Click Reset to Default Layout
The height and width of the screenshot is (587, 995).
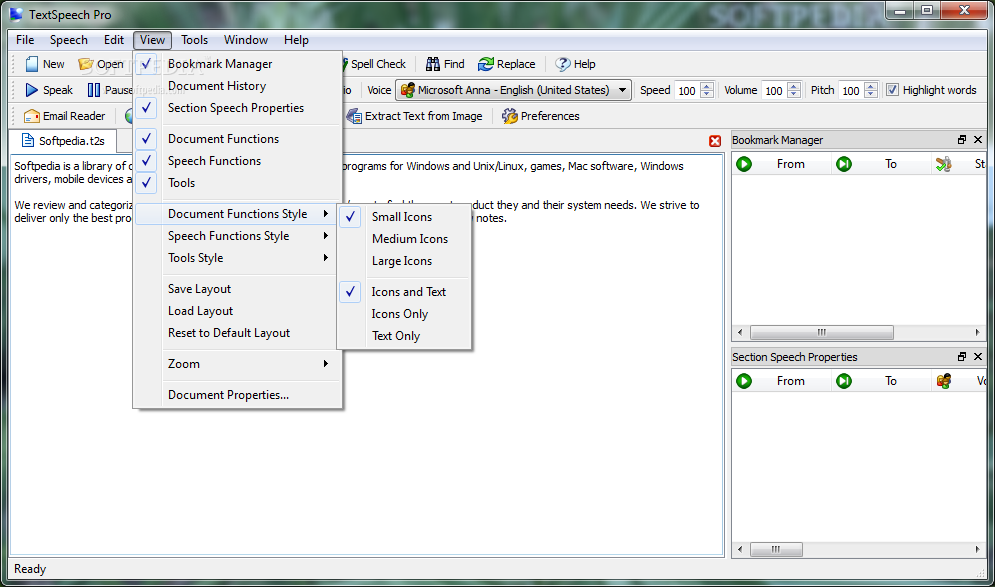[238, 333]
